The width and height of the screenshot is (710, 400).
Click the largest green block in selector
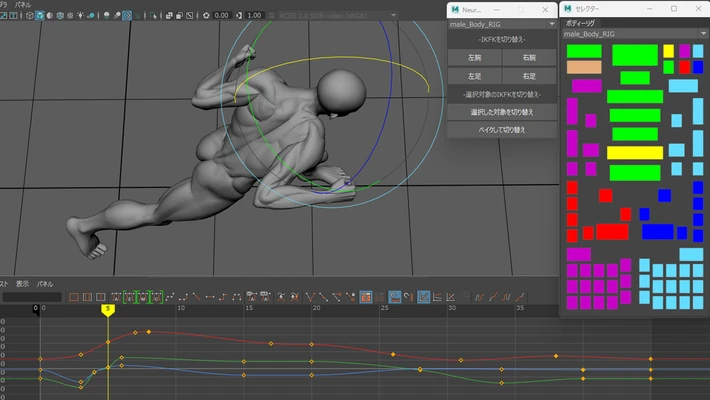635,55
